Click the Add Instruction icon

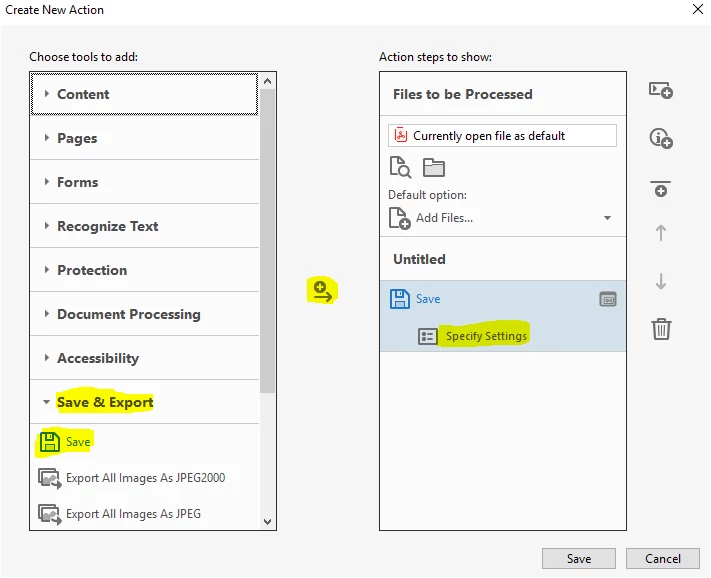[661, 138]
